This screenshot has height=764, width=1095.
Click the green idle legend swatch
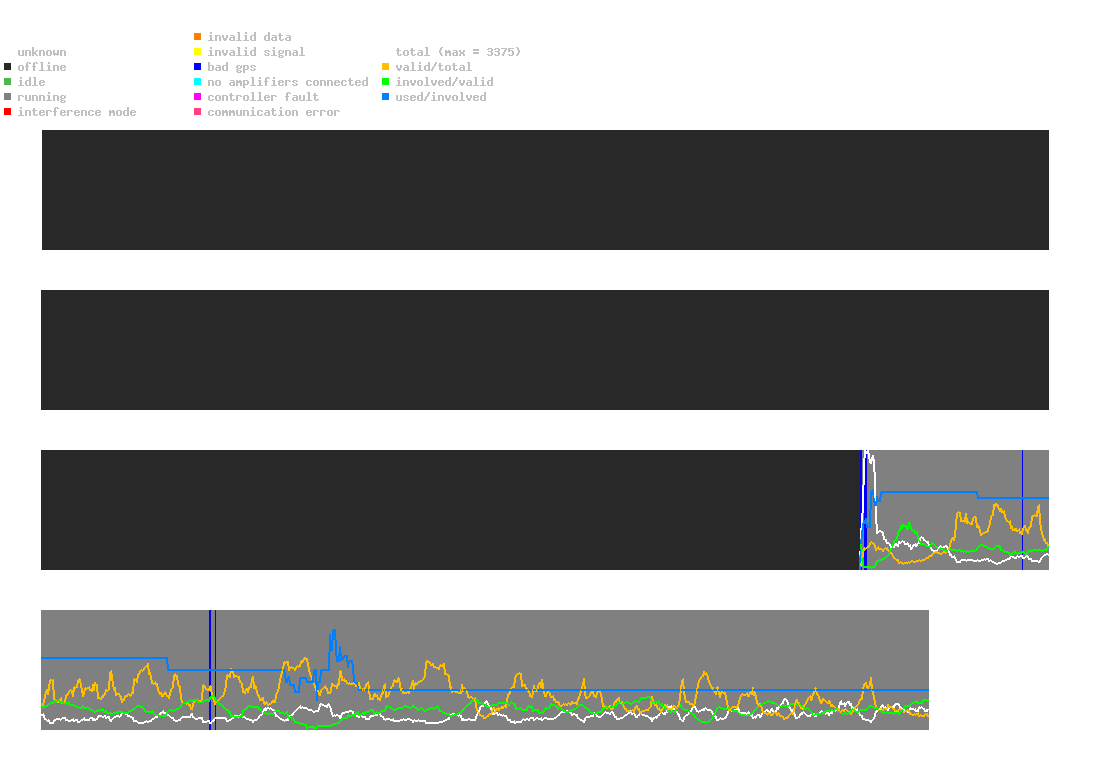tap(8, 82)
